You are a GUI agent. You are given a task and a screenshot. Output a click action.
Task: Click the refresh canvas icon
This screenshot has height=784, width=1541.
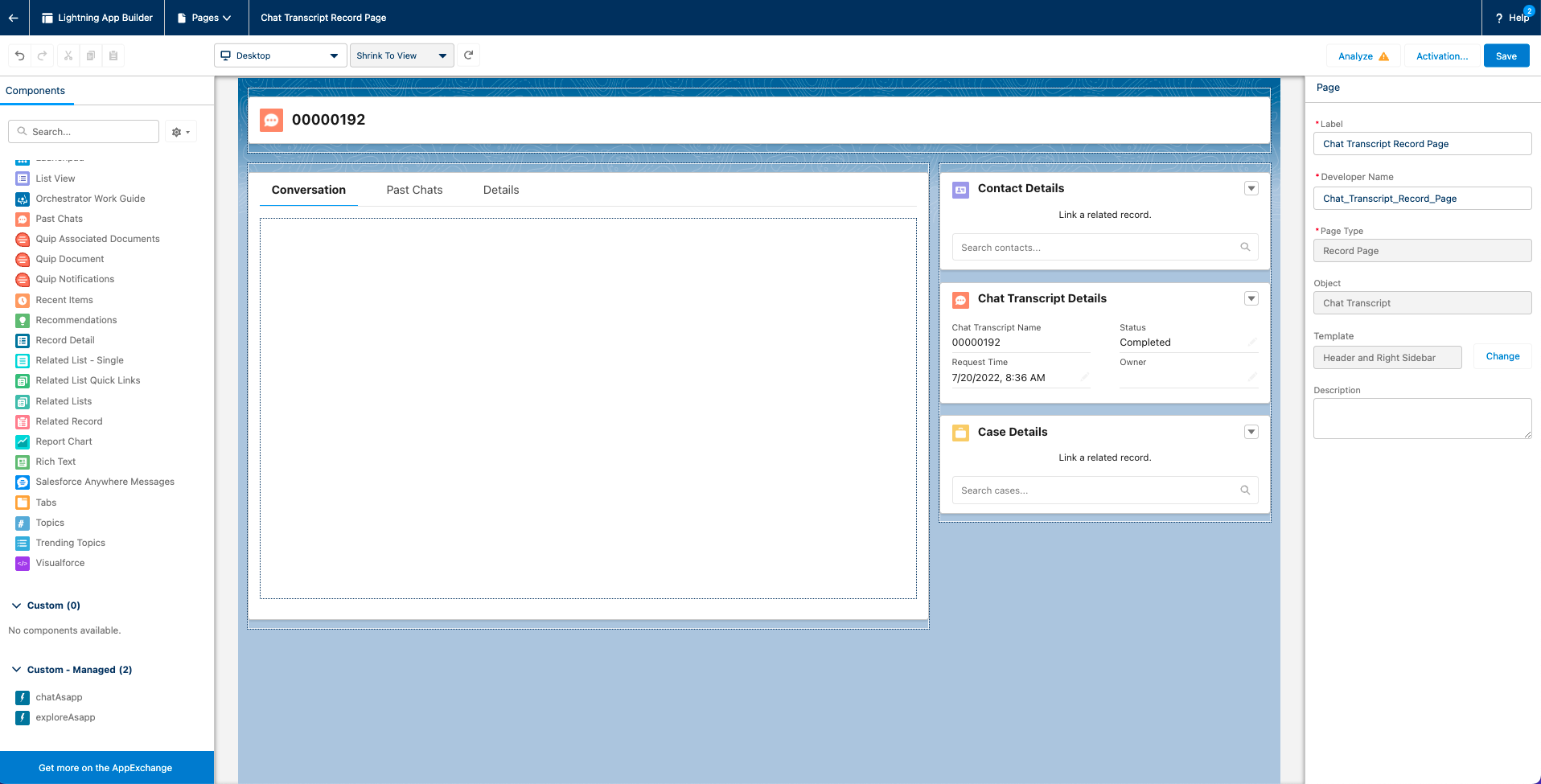[x=468, y=55]
